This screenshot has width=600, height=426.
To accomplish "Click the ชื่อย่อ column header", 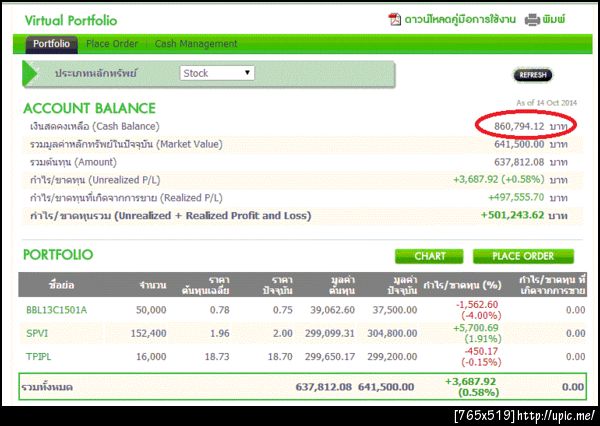I will click(62, 285).
